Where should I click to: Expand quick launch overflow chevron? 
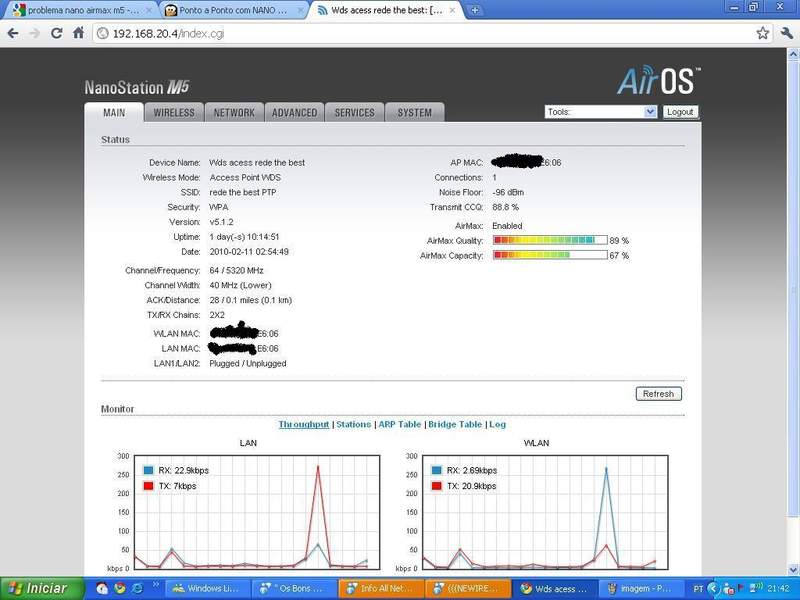click(x=156, y=585)
